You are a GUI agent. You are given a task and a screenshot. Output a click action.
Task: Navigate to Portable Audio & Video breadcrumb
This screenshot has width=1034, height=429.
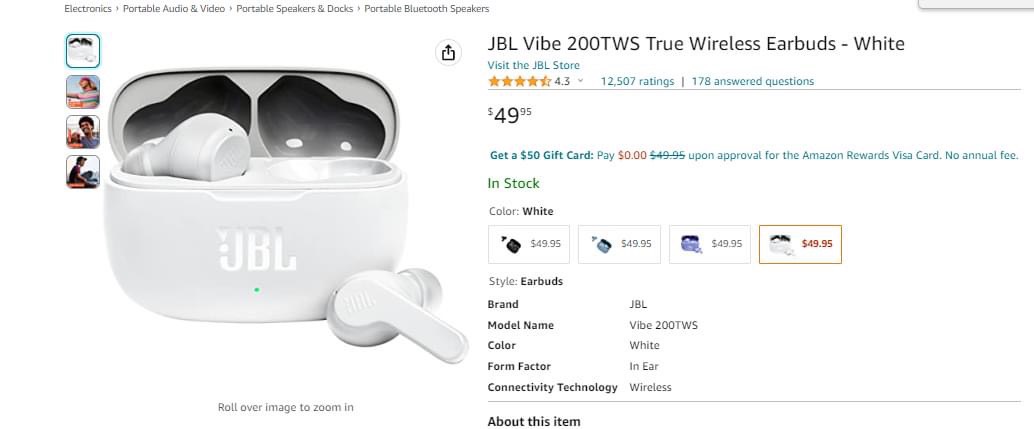175,9
